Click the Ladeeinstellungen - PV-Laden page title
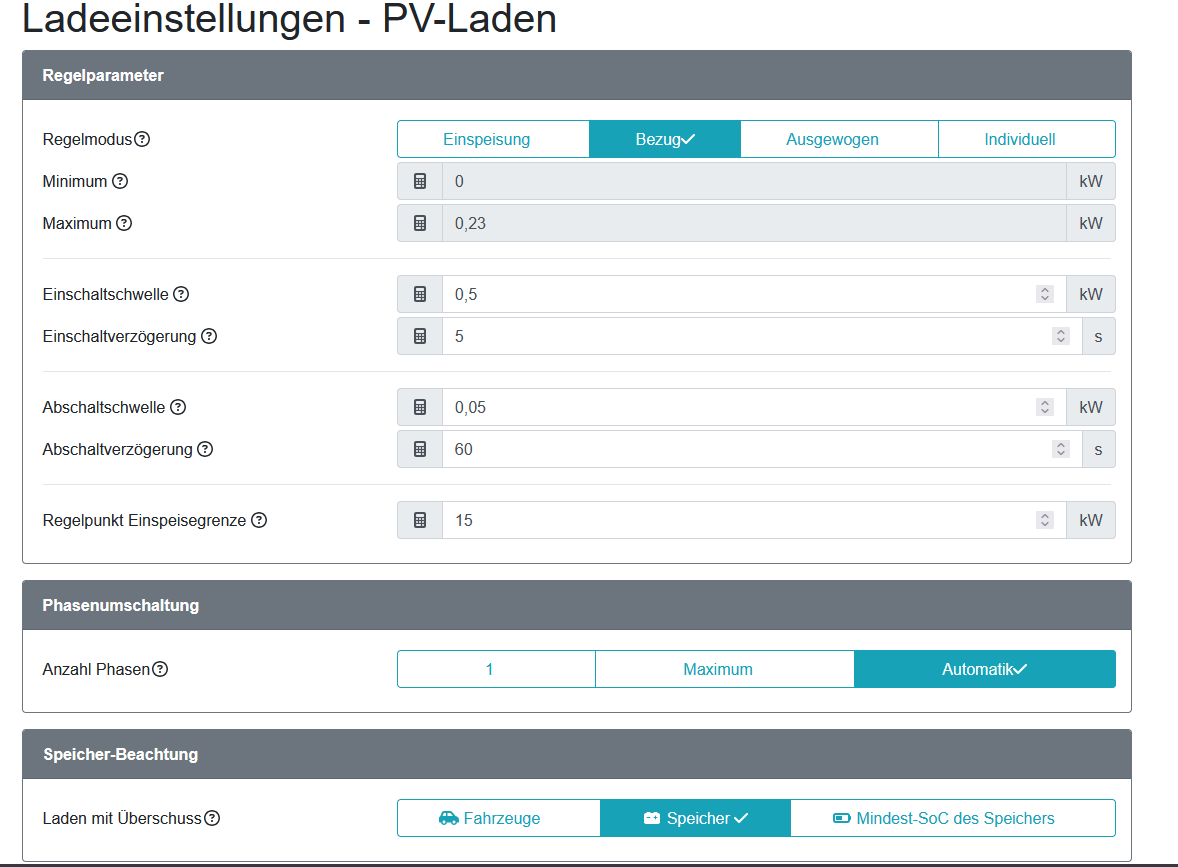The height and width of the screenshot is (867, 1178). (289, 18)
